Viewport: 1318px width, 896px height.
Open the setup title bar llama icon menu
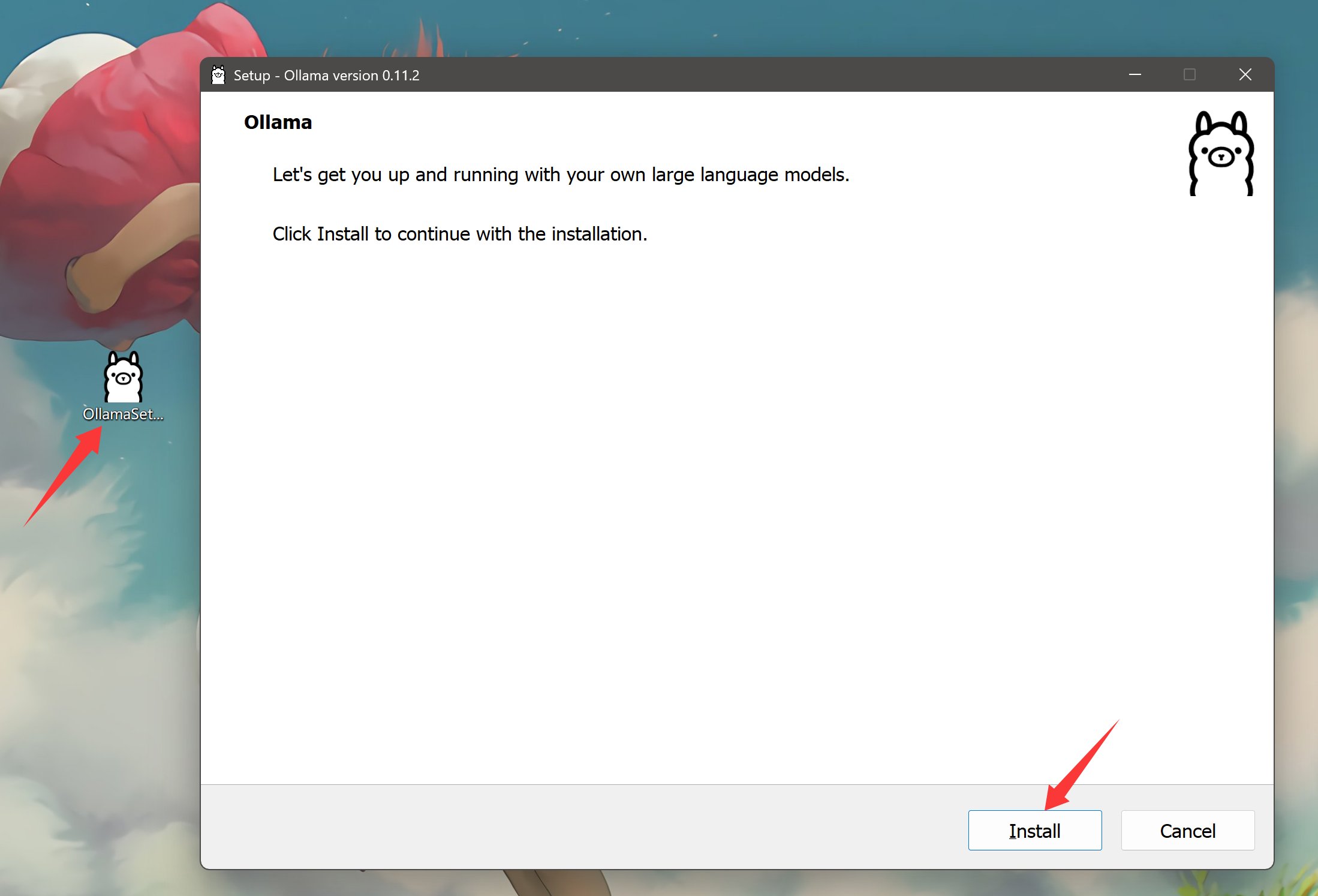click(x=218, y=75)
